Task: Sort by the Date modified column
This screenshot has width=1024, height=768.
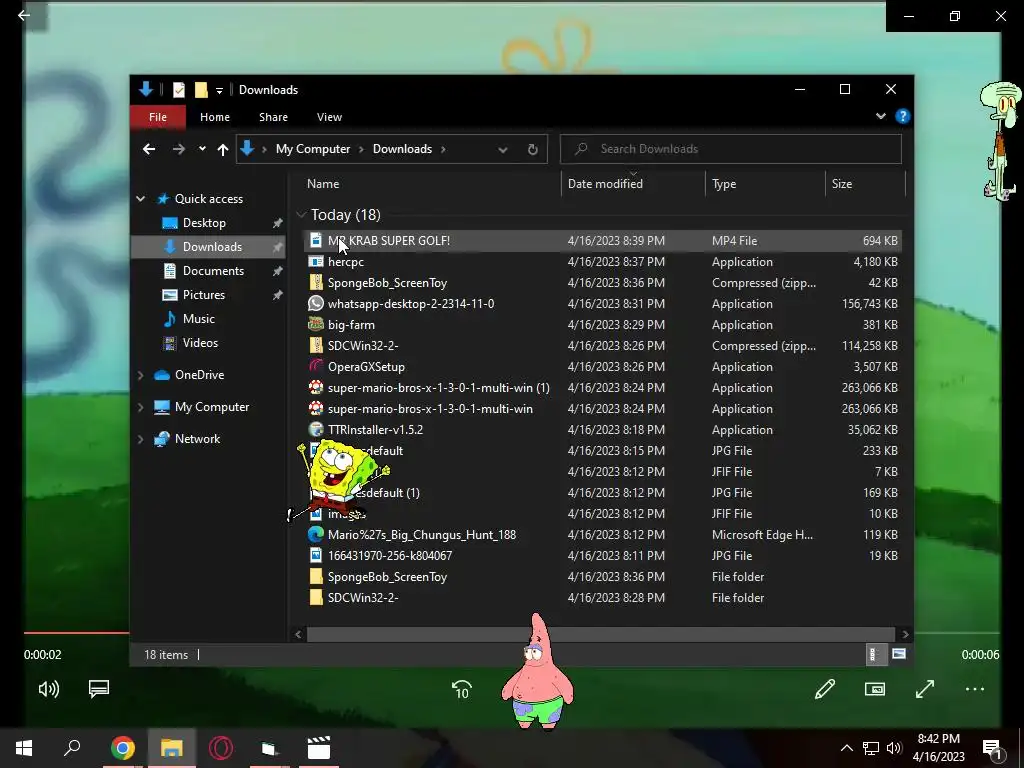Action: 605,184
